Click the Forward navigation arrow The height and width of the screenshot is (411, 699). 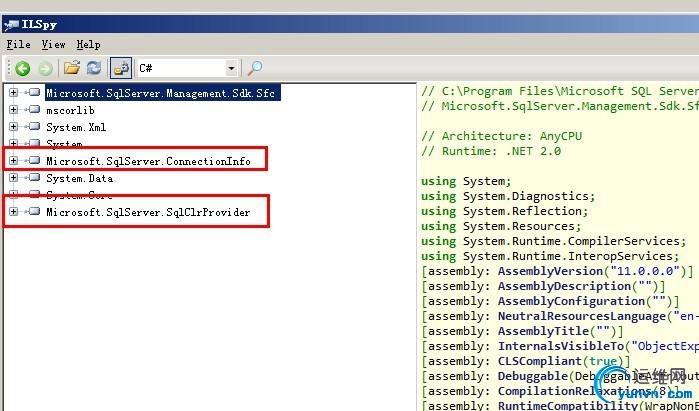coord(45,68)
